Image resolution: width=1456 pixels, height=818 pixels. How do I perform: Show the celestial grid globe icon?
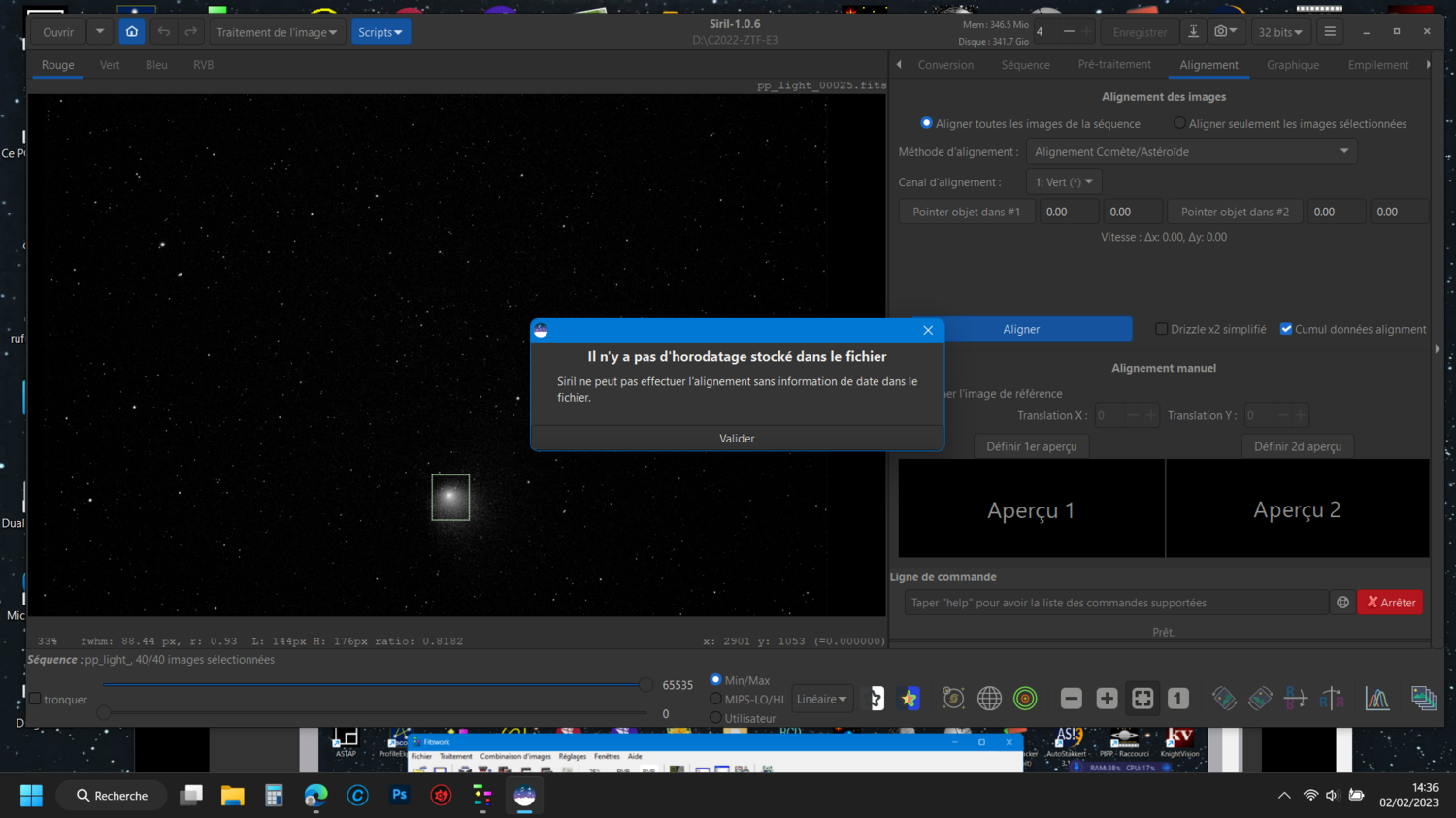[x=989, y=699]
